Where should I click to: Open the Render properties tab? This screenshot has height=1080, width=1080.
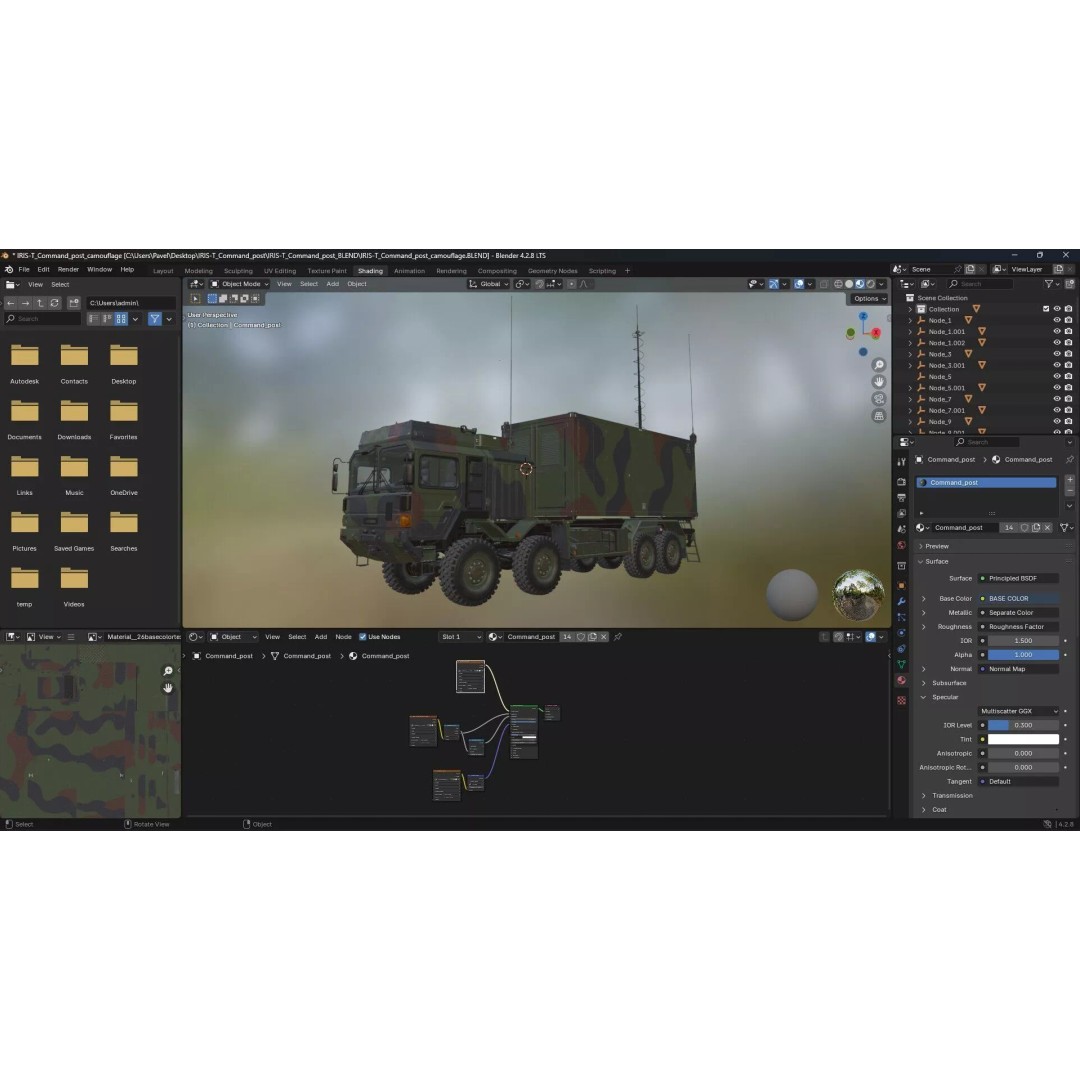pyautogui.click(x=901, y=481)
